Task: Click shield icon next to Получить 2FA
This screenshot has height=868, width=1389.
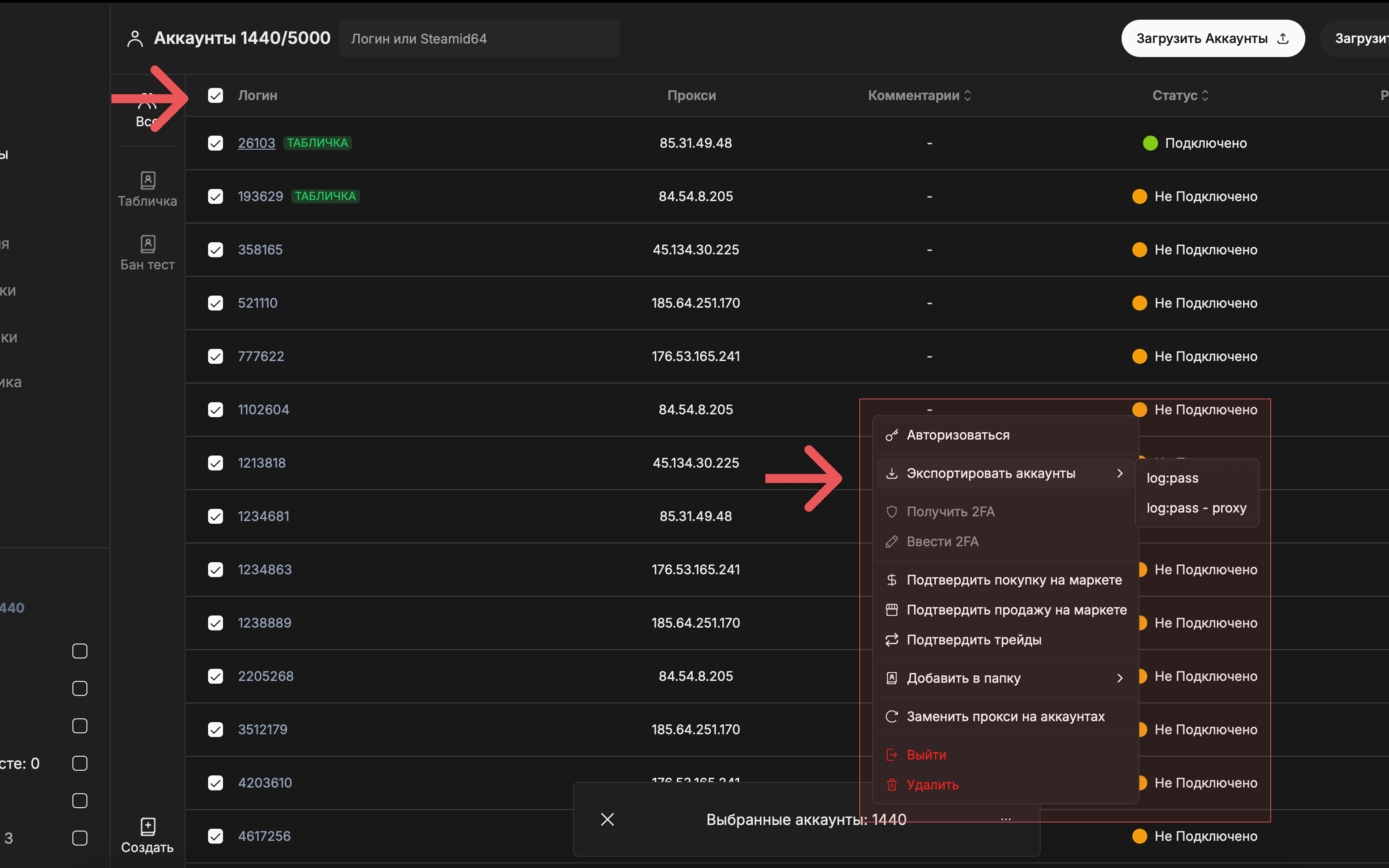Action: pos(891,511)
